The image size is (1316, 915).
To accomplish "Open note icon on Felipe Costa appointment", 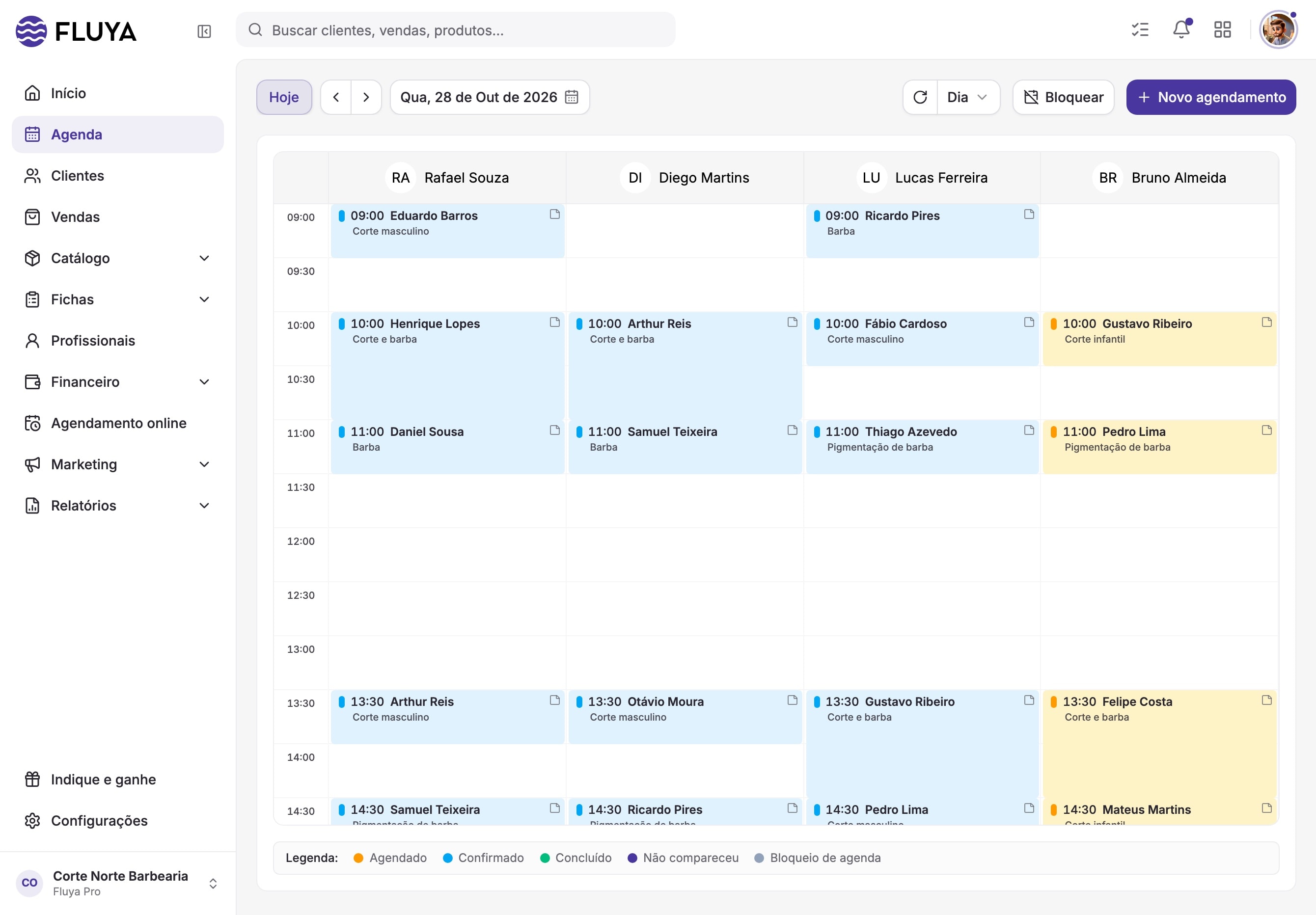I will [1267, 700].
